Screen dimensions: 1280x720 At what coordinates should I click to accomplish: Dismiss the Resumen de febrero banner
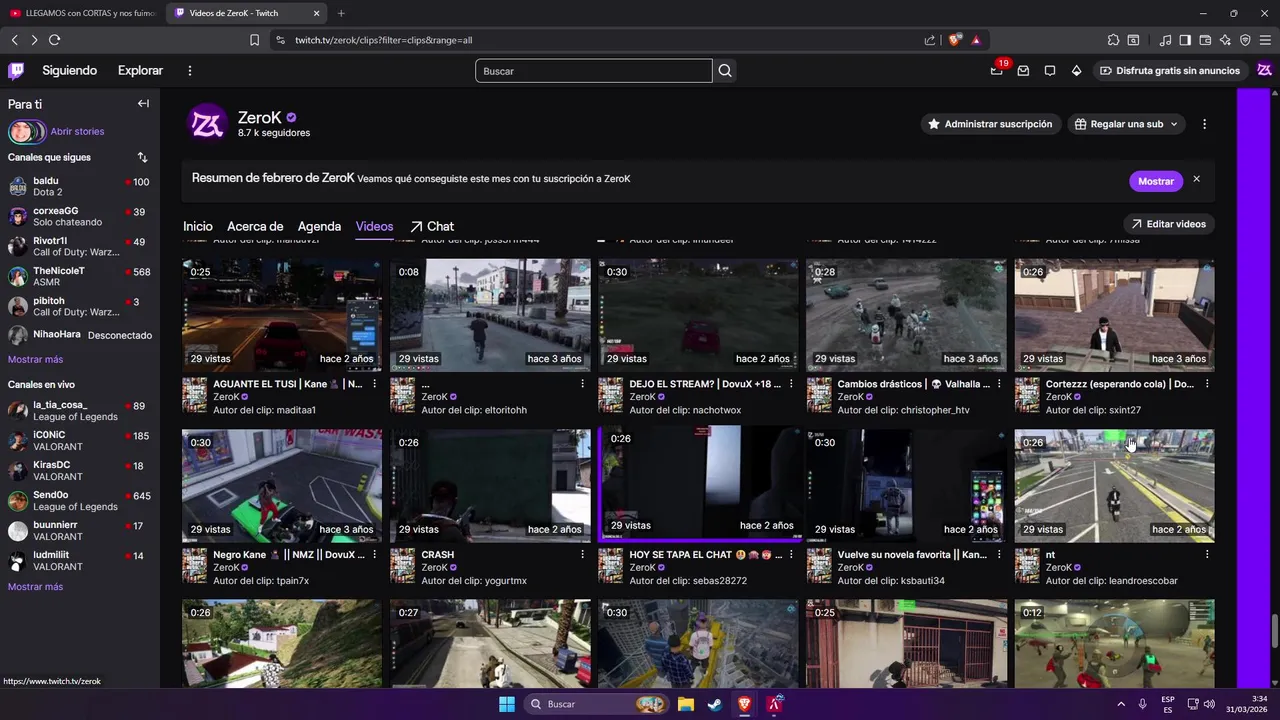tap(1196, 180)
